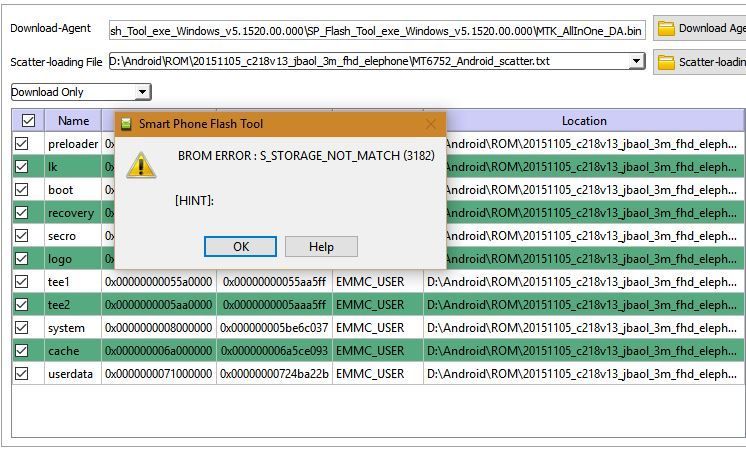Click the BROM ERROR message text
Image resolution: width=746 pixels, height=449 pixels.
pos(306,156)
